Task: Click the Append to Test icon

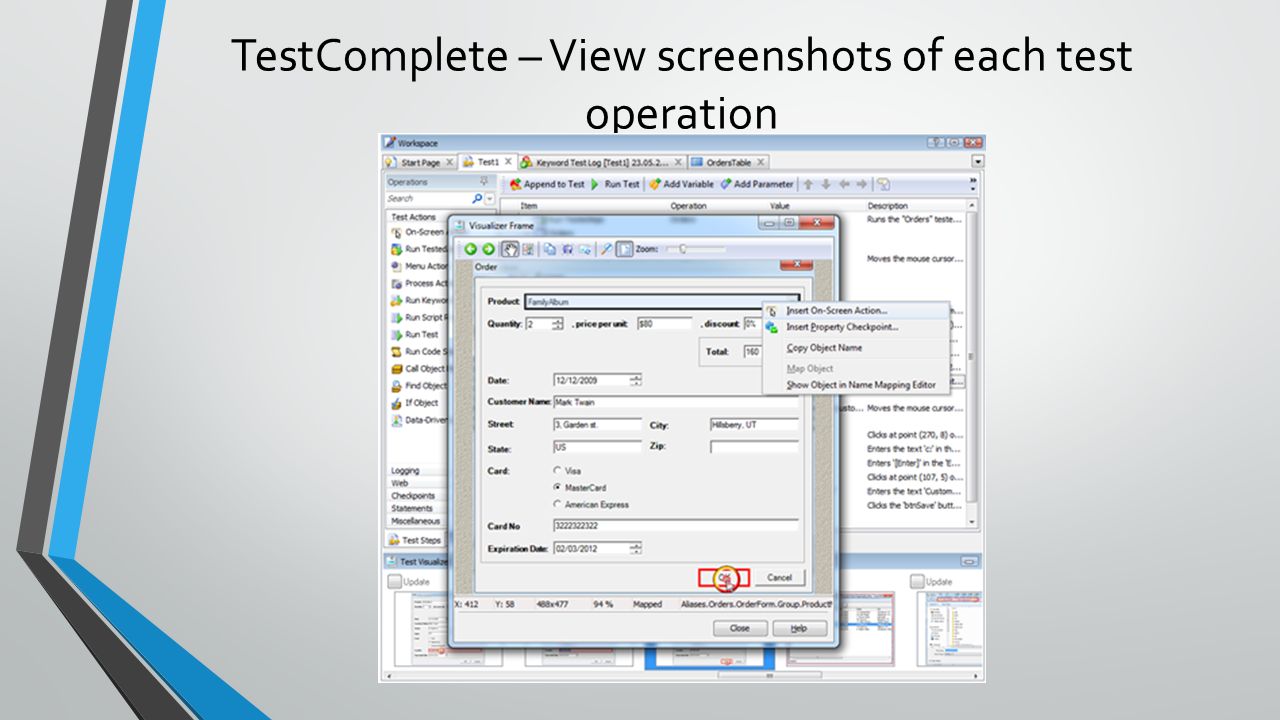Action: pyautogui.click(x=515, y=185)
